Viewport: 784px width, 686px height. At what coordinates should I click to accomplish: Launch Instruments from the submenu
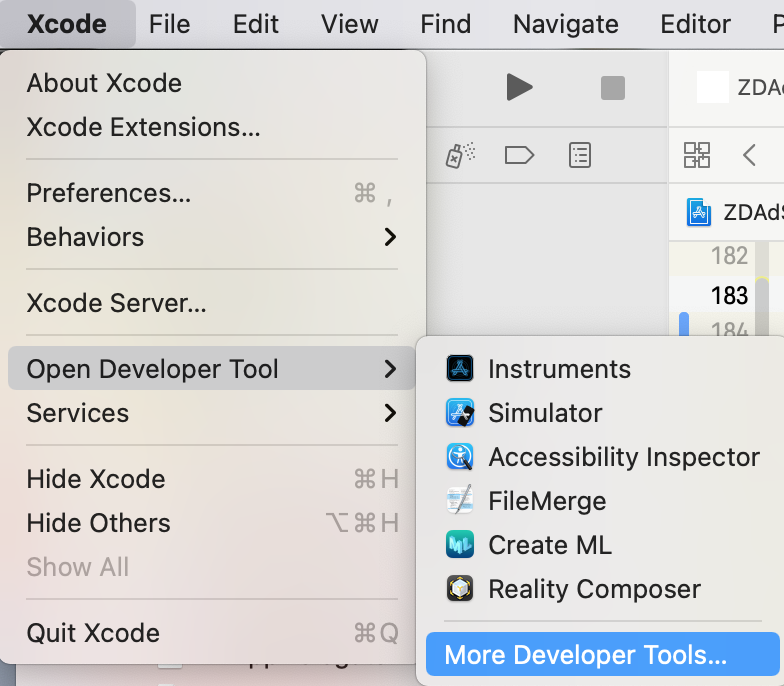pos(602,369)
